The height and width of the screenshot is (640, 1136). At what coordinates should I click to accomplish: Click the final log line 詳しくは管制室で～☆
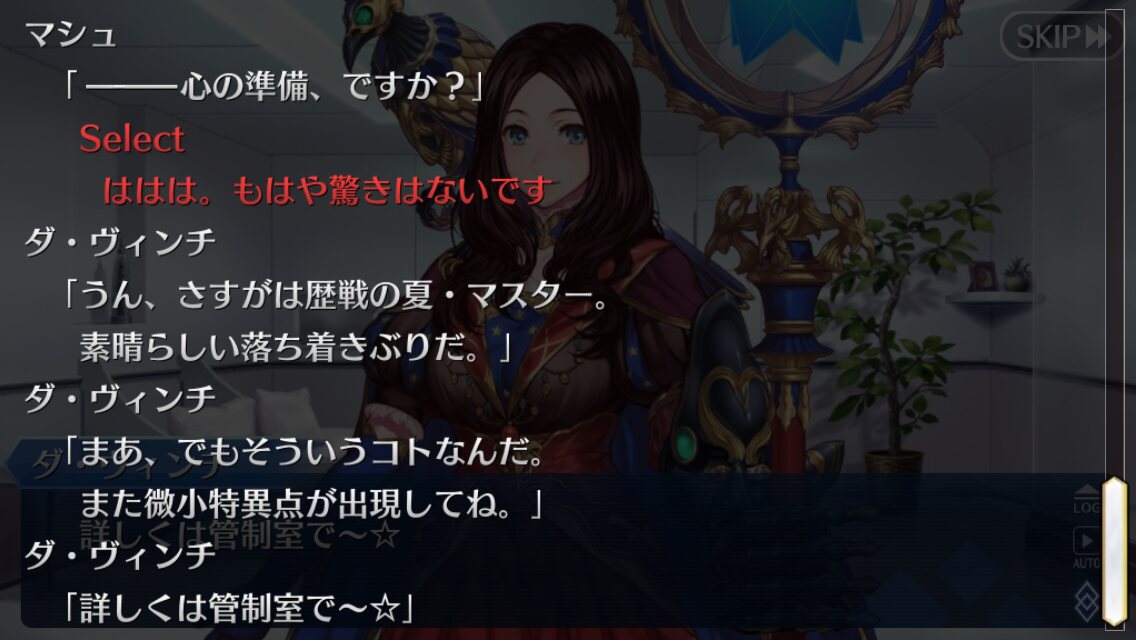point(238,608)
